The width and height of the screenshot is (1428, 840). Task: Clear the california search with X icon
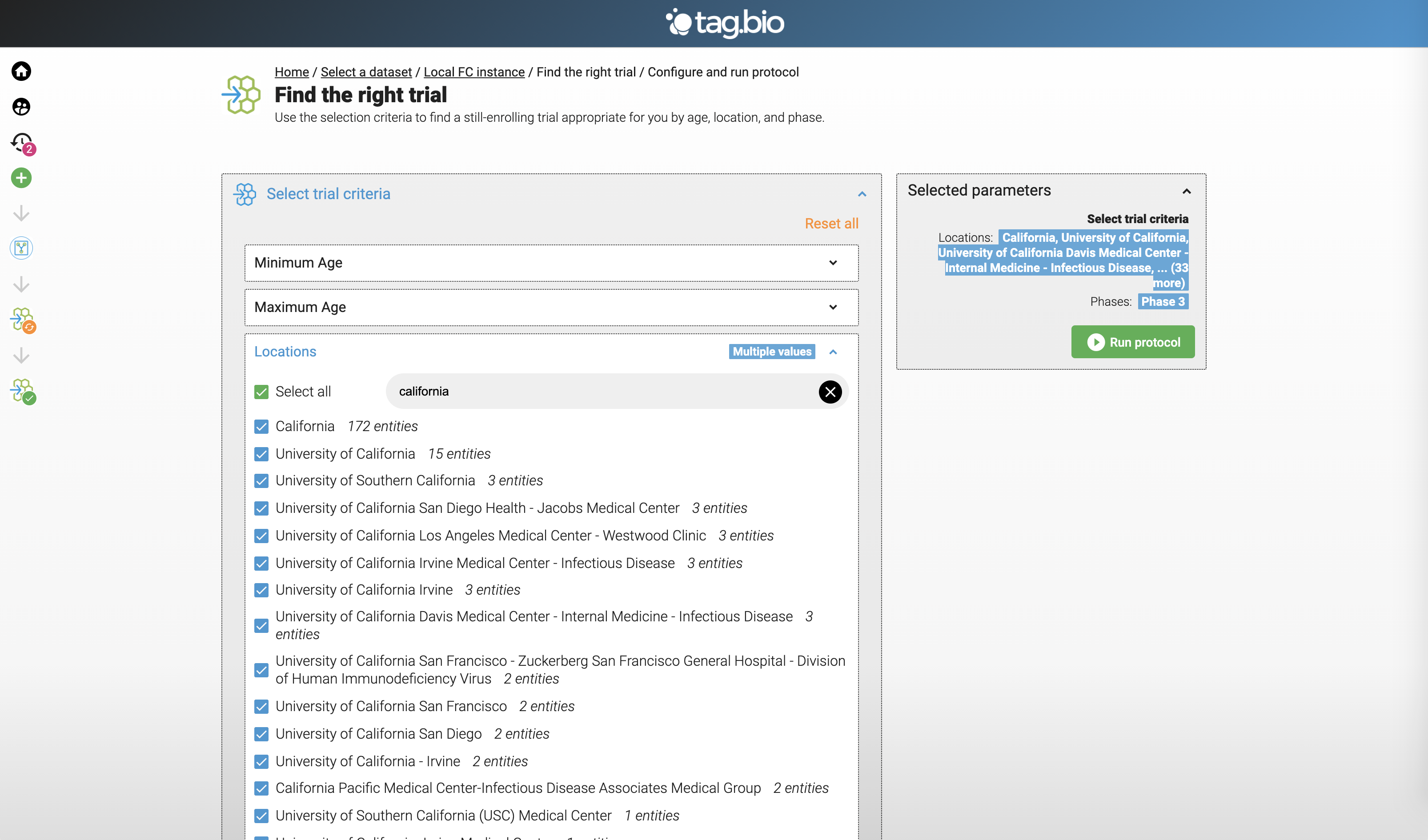pyautogui.click(x=830, y=392)
